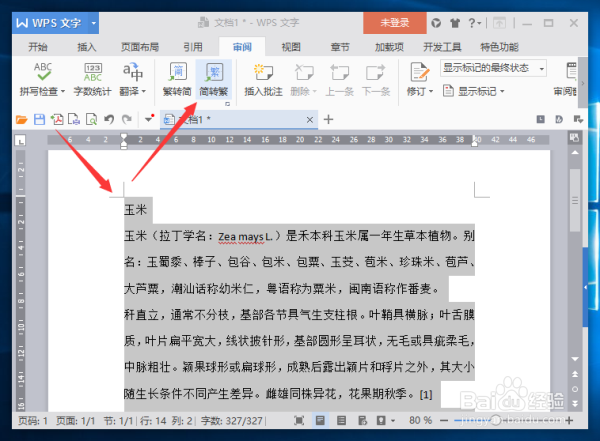Open 字数统计 word count
This screenshot has width=600, height=441.
tap(93, 79)
